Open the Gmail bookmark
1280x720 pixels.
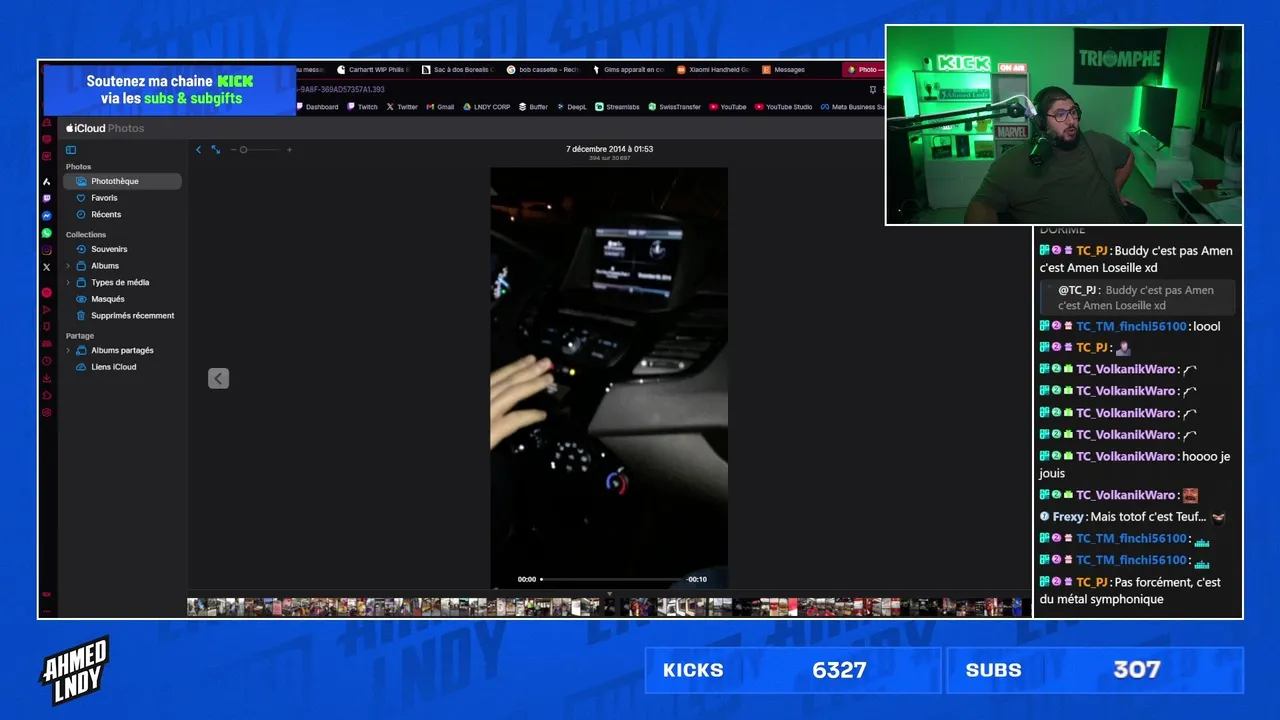440,107
